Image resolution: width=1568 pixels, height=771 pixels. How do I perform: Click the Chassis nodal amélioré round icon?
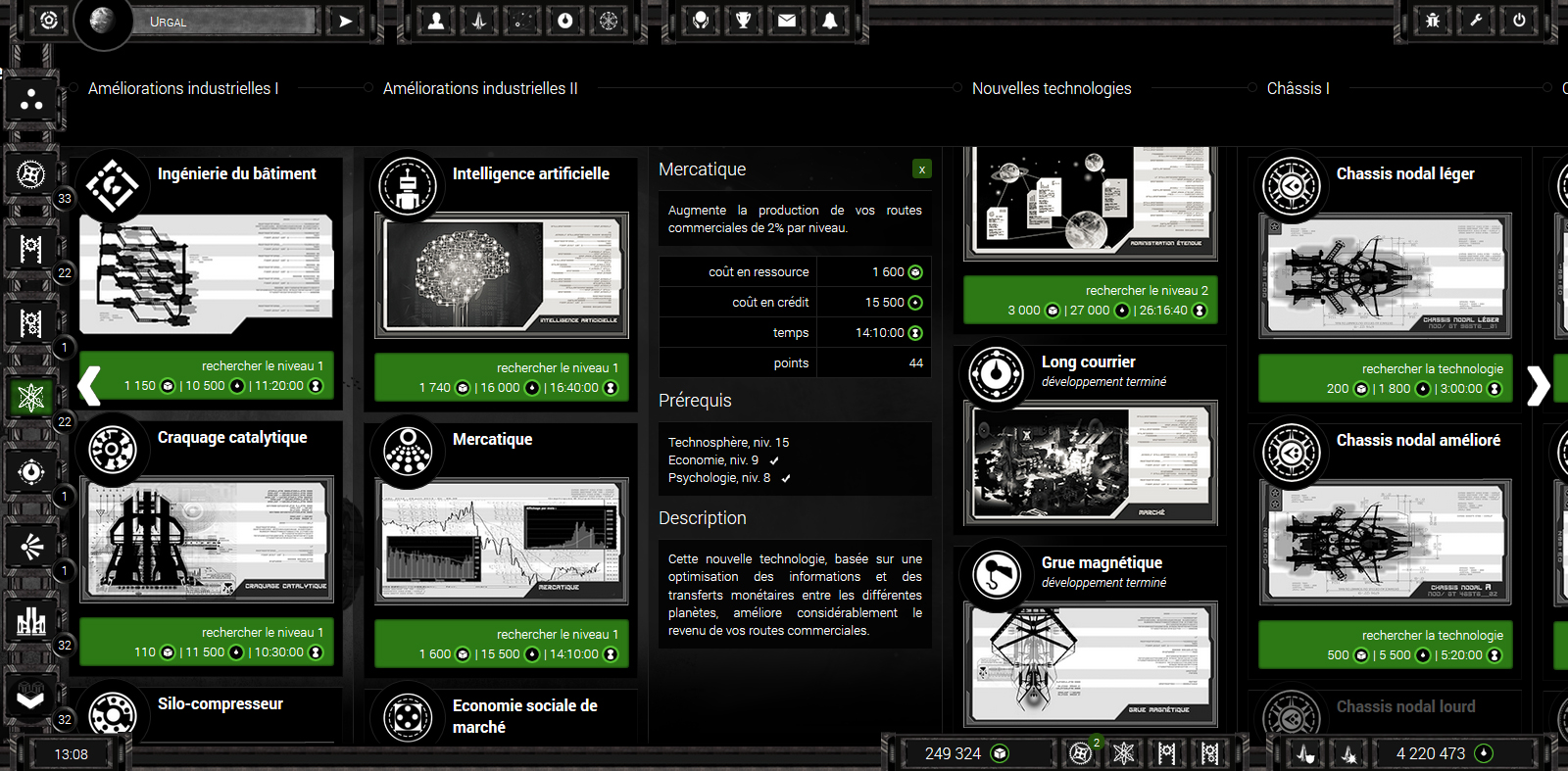tap(1292, 453)
